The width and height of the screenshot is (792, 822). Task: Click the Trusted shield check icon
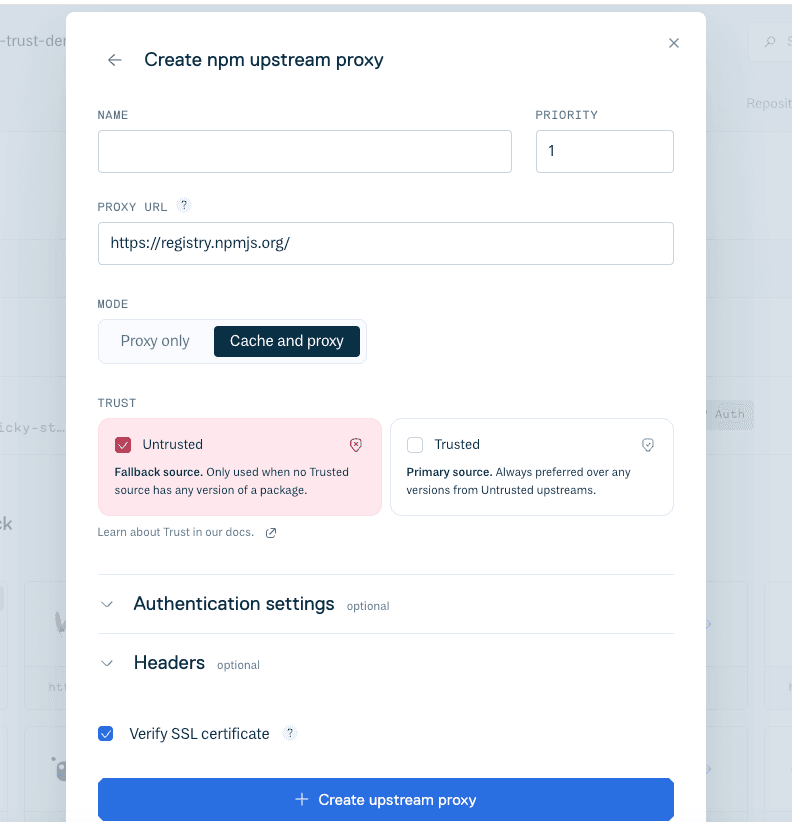point(648,445)
